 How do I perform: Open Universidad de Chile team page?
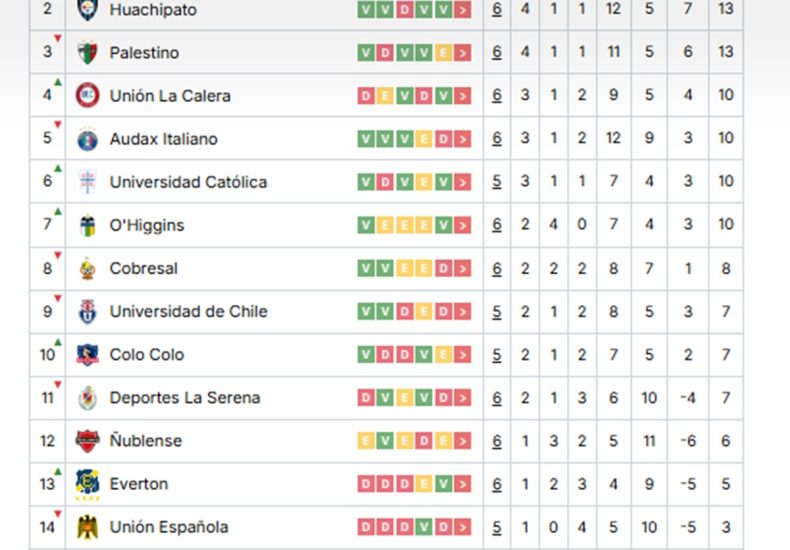188,311
